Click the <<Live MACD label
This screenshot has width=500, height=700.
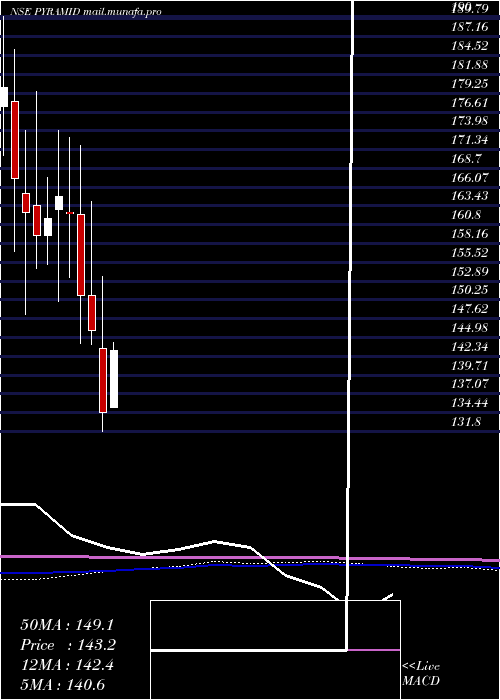coord(421,673)
